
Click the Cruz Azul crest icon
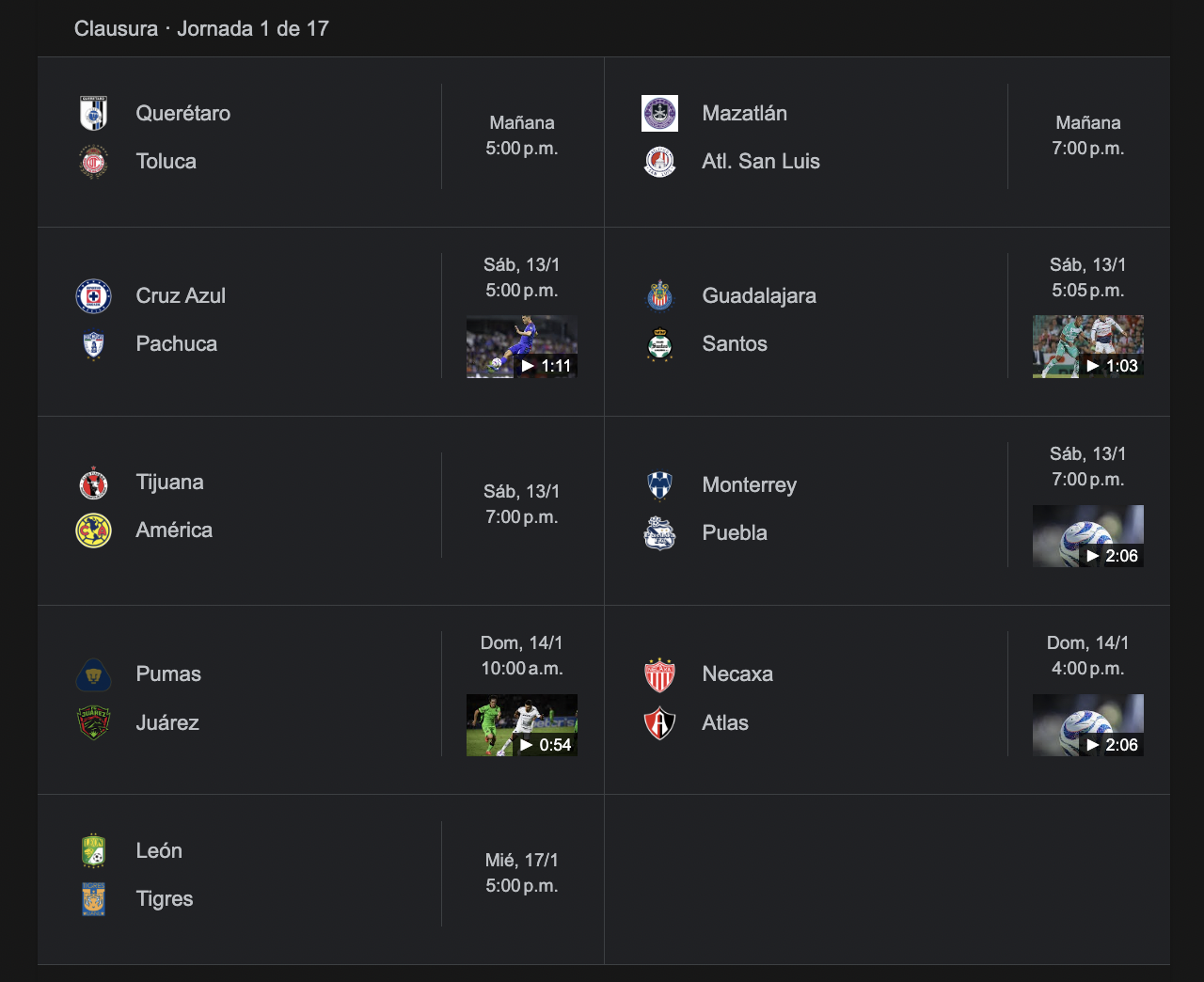[x=93, y=296]
